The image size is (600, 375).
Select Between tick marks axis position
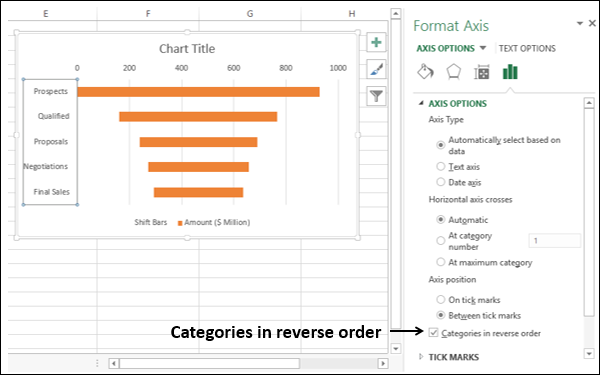pyautogui.click(x=441, y=315)
